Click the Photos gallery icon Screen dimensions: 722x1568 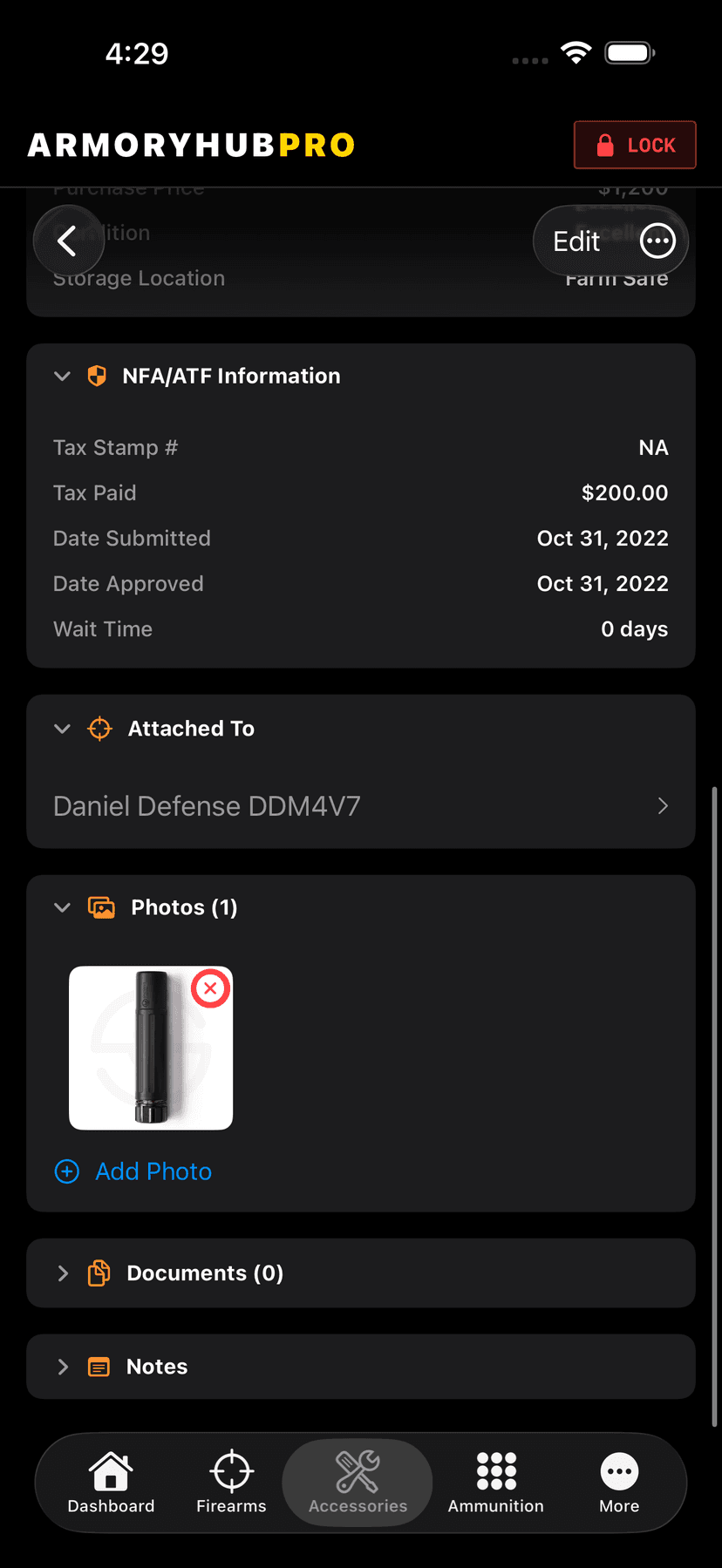point(102,907)
